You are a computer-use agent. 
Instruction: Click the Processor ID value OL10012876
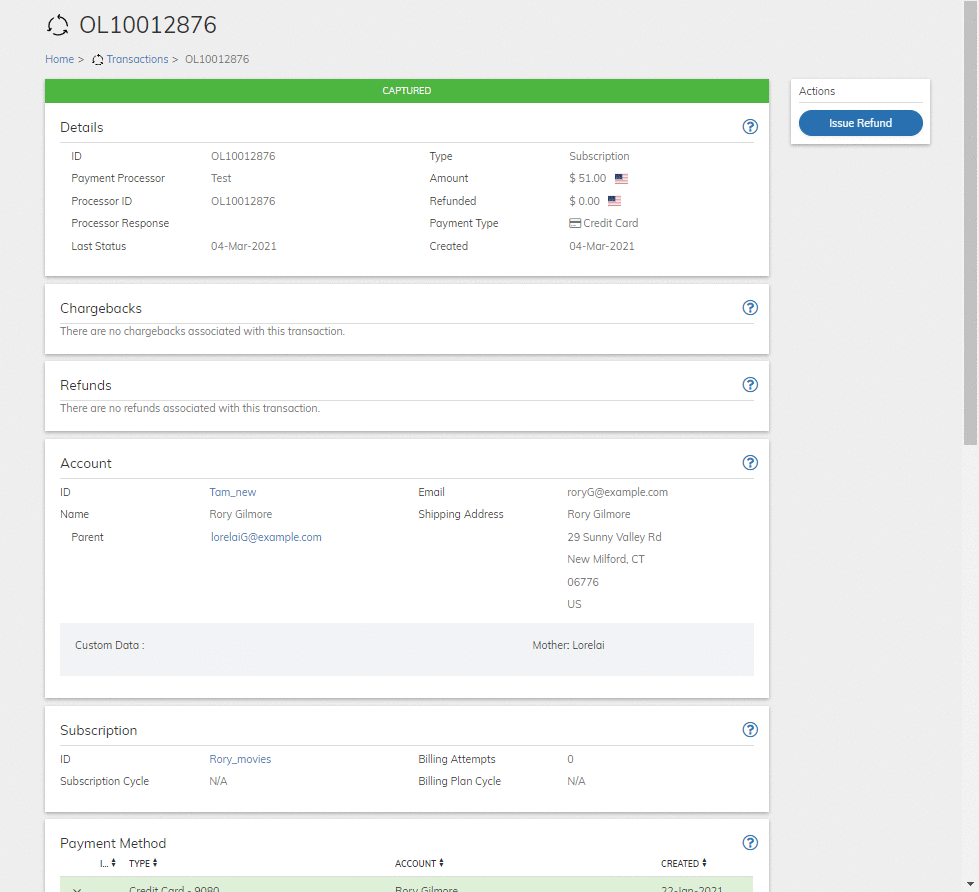[x=243, y=202]
